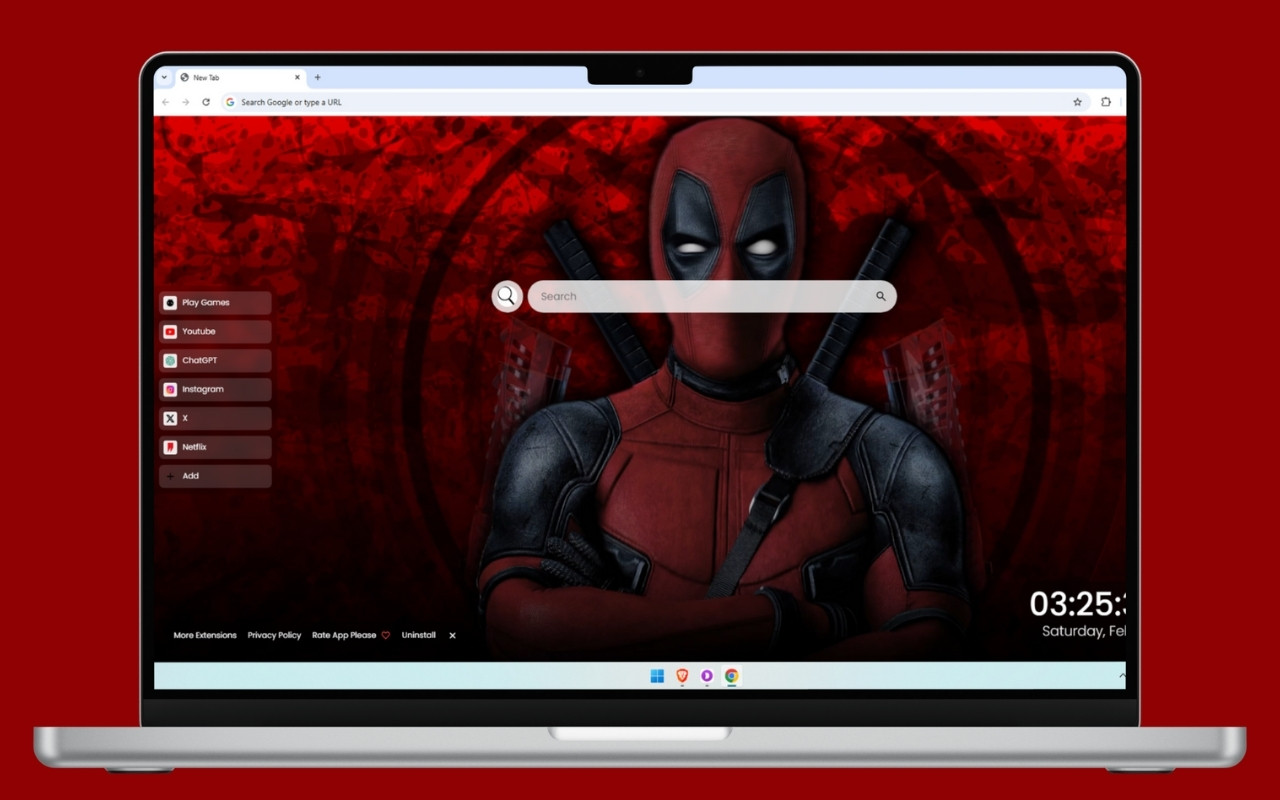
Task: Click the 03:25 clock display
Action: coord(1078,604)
